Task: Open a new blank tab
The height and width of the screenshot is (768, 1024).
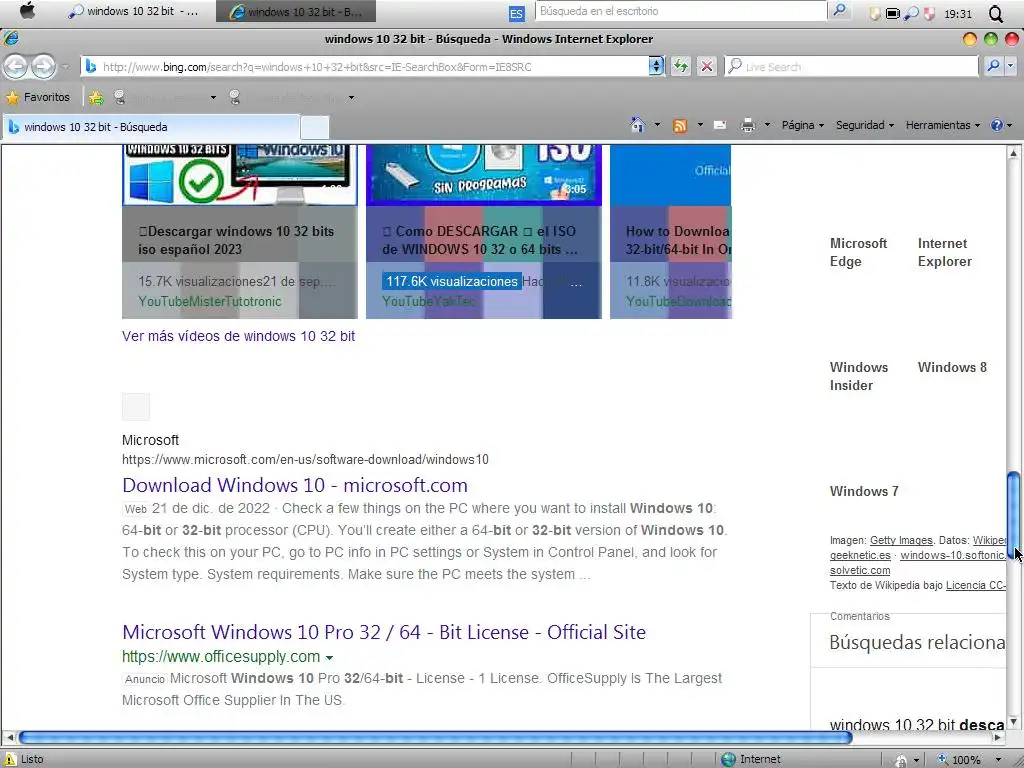Action: click(314, 127)
